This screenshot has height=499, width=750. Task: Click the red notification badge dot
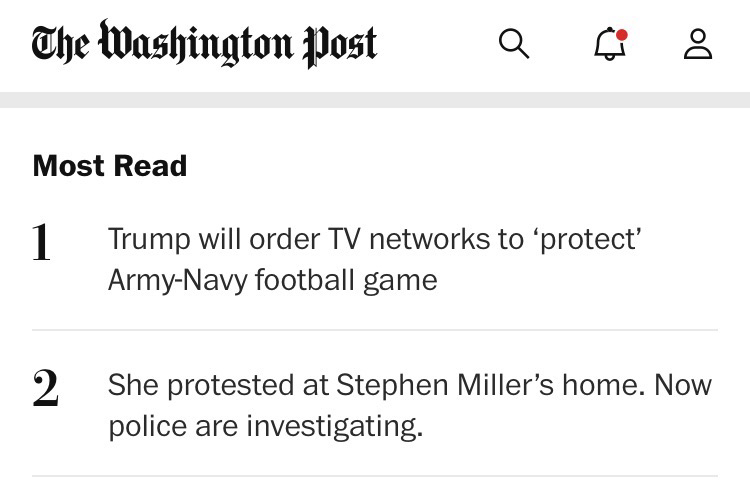click(622, 35)
